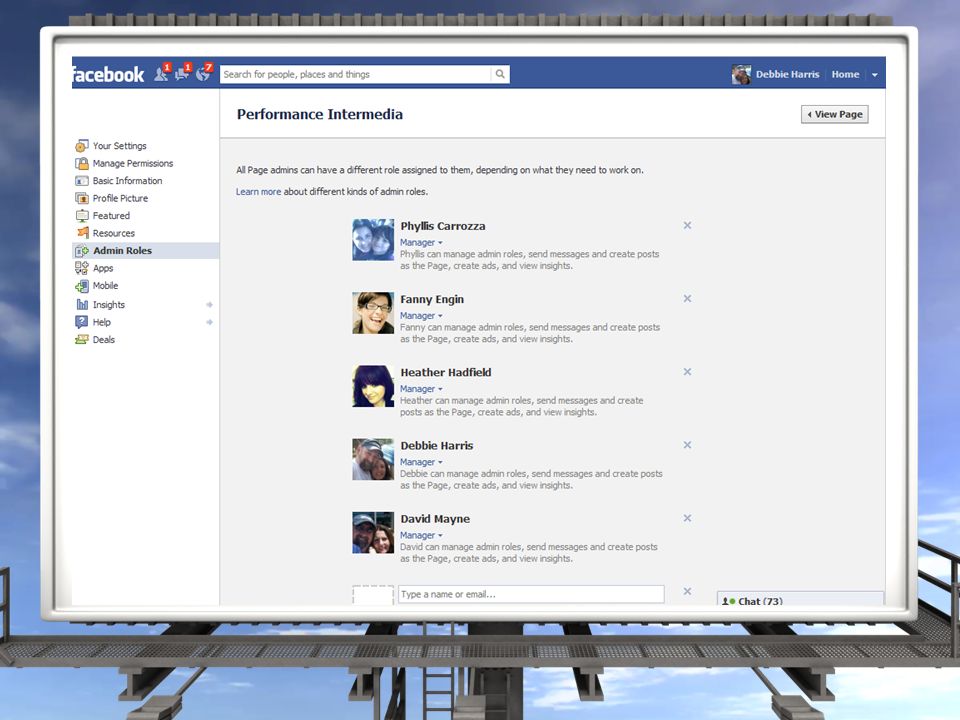Remove Phyllis Carrozza as admin
Screen dimensions: 960x720
pyautogui.click(x=688, y=225)
